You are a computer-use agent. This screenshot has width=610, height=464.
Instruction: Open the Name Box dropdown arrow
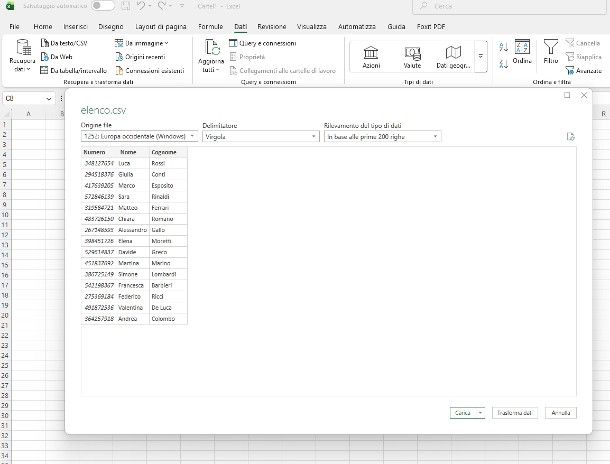click(x=49, y=99)
